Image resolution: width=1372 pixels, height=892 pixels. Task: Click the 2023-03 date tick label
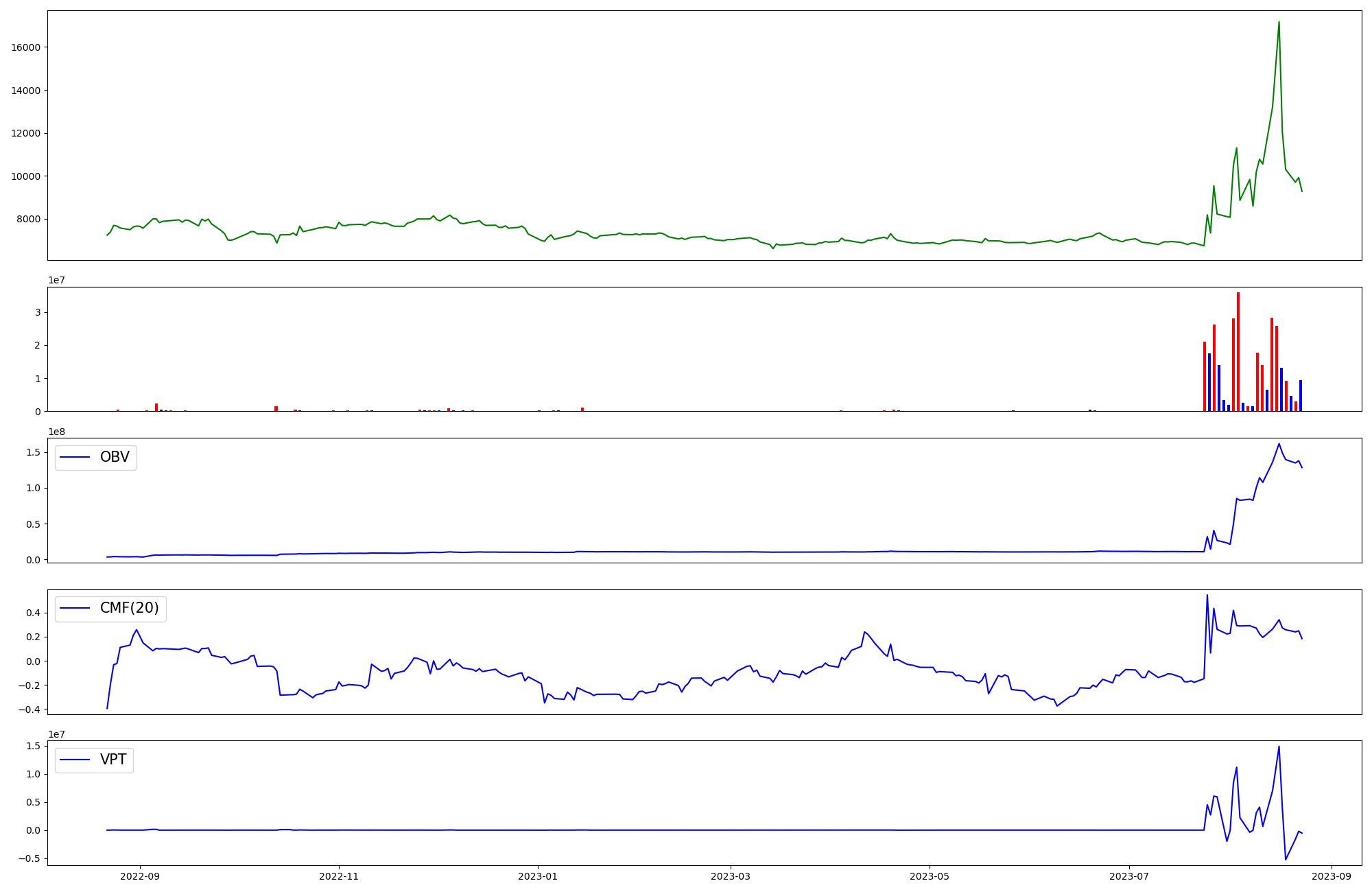pos(731,876)
